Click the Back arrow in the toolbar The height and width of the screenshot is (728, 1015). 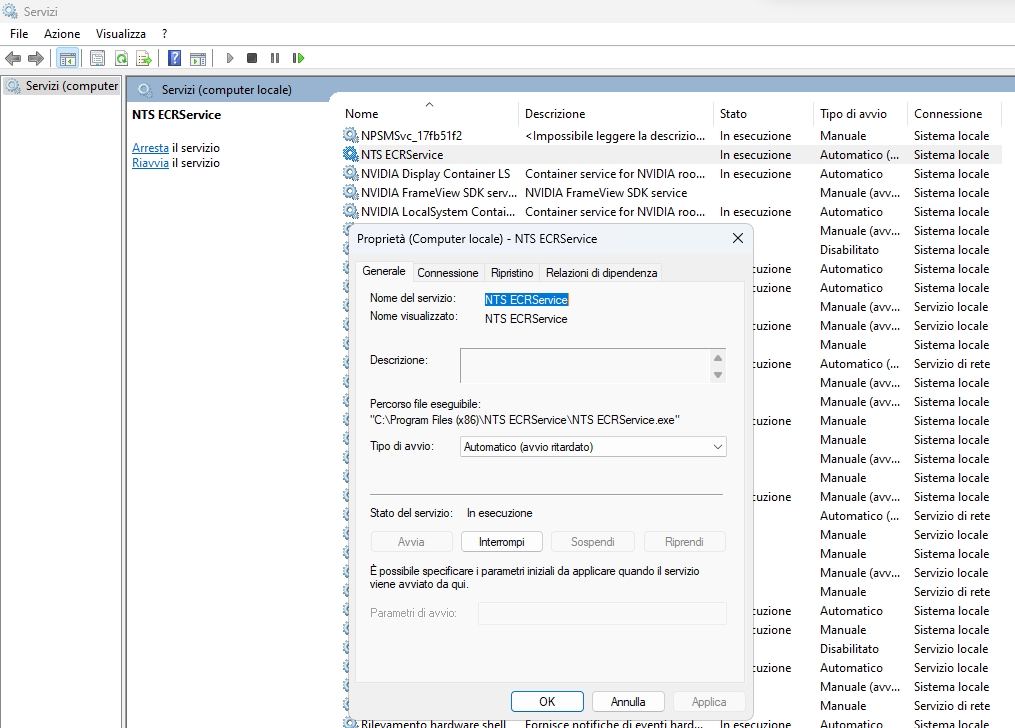13,58
